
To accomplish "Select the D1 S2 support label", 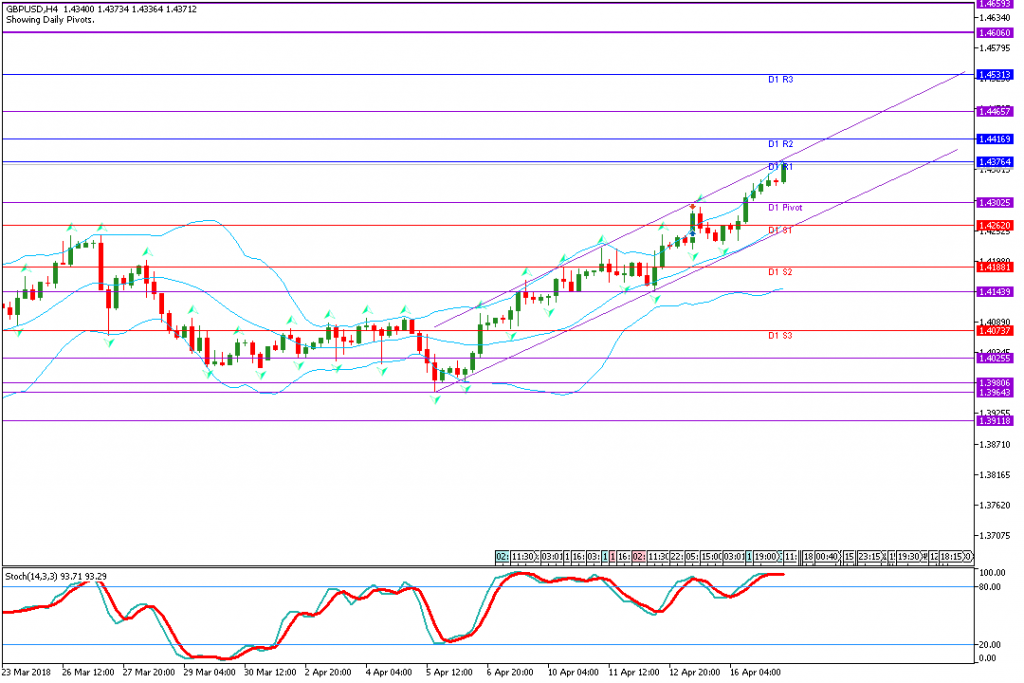I will click(x=780, y=272).
